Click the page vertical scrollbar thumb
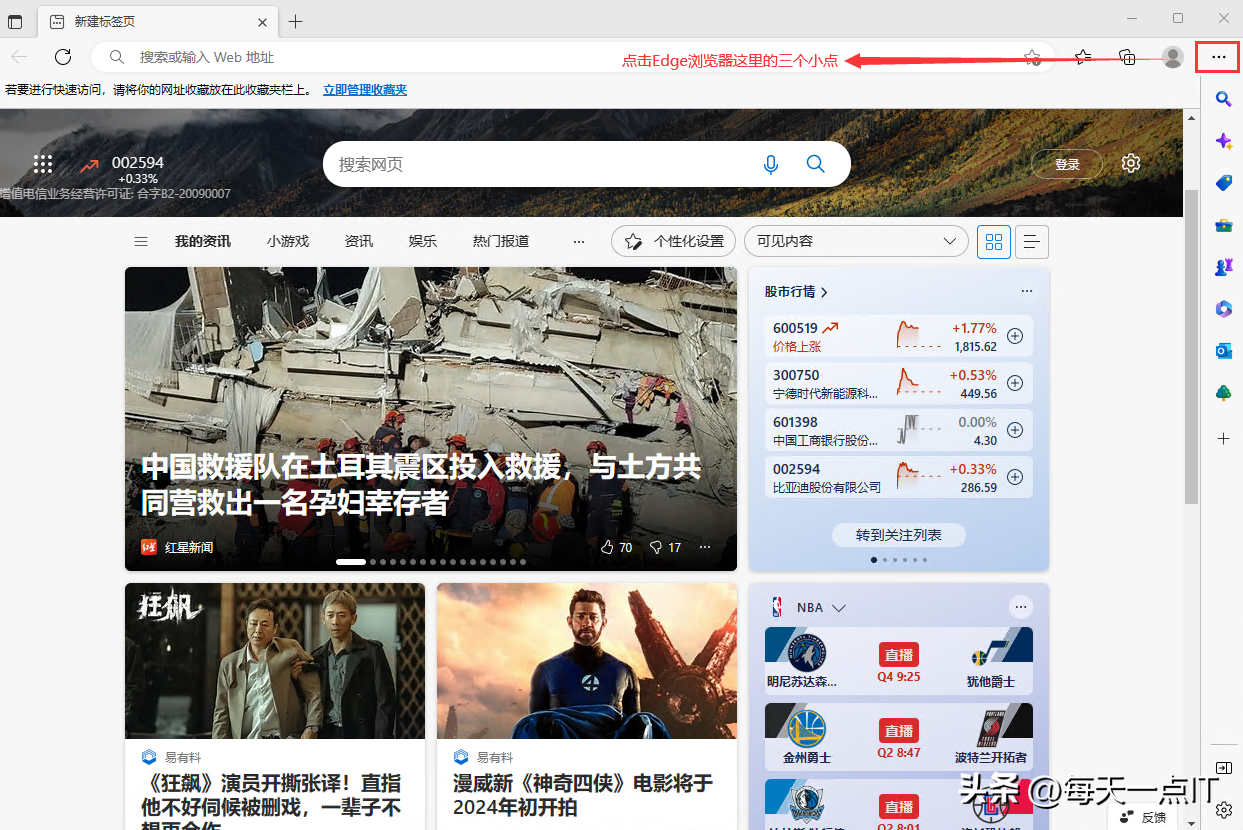Viewport: 1243px width, 830px height. pos(1191,345)
